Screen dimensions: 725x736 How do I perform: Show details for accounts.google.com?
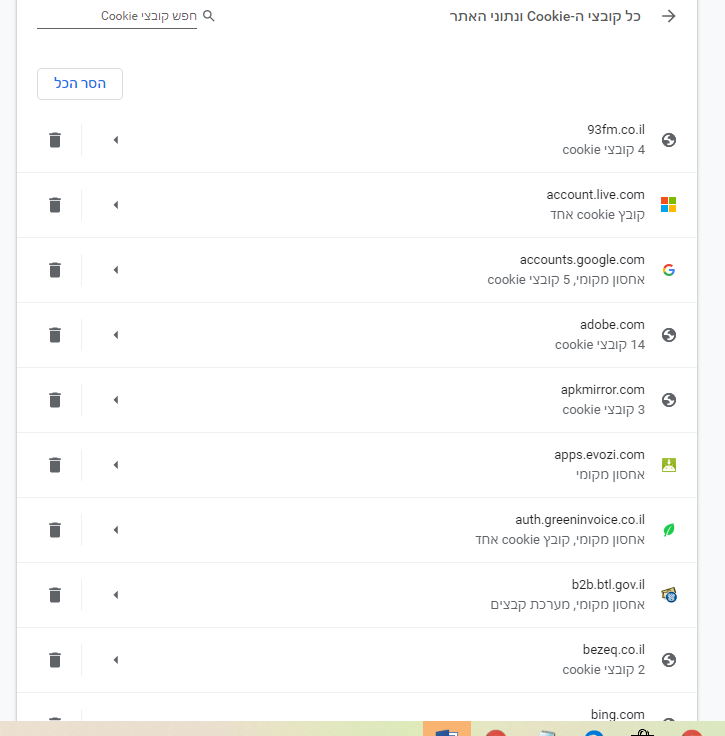(115, 270)
